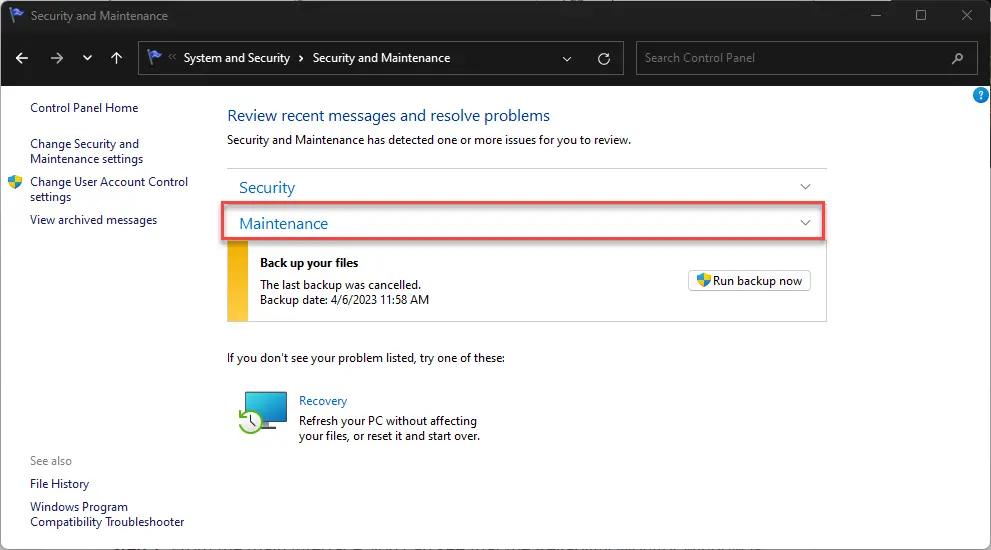
Task: Collapse the Maintenance section chevron
Action: pos(805,223)
